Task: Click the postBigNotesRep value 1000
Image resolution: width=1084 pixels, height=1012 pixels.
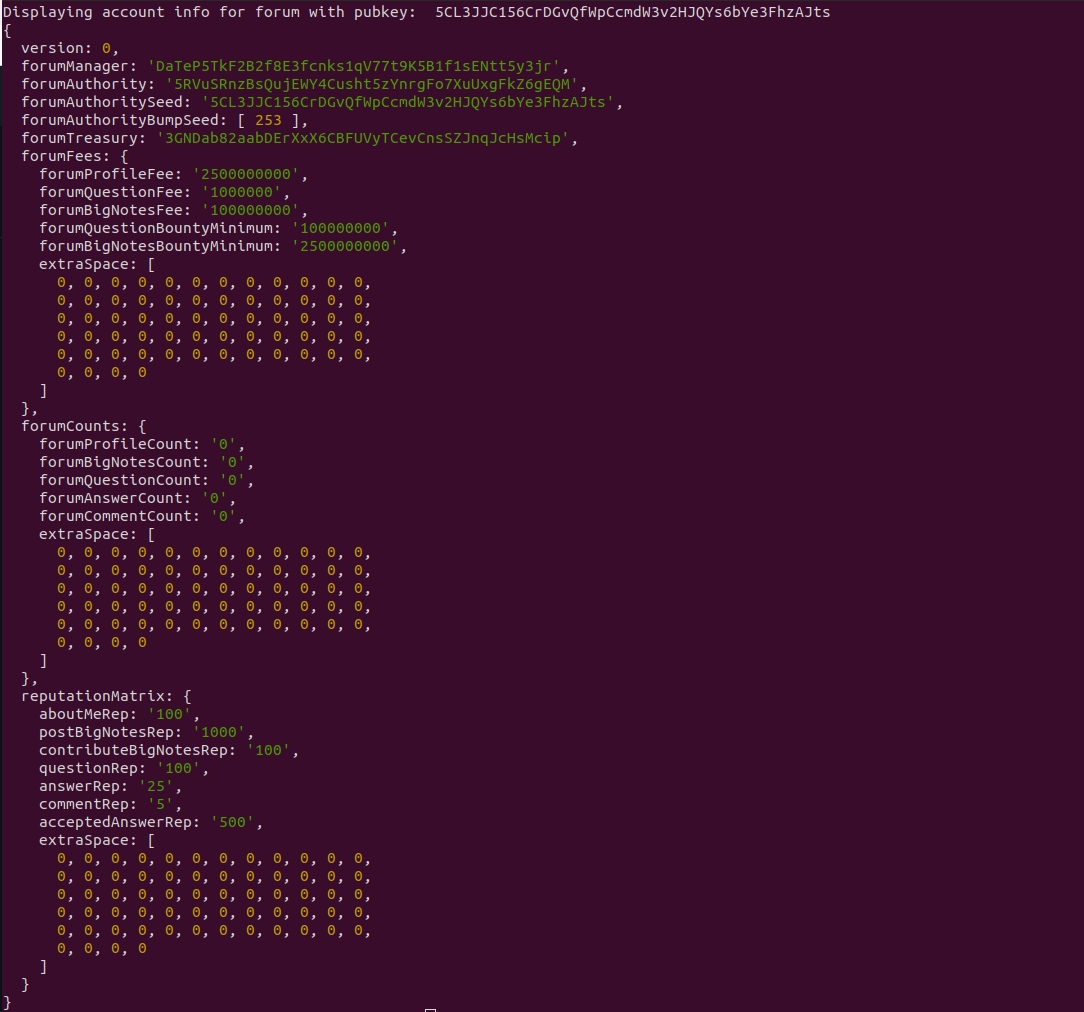Action: point(223,732)
